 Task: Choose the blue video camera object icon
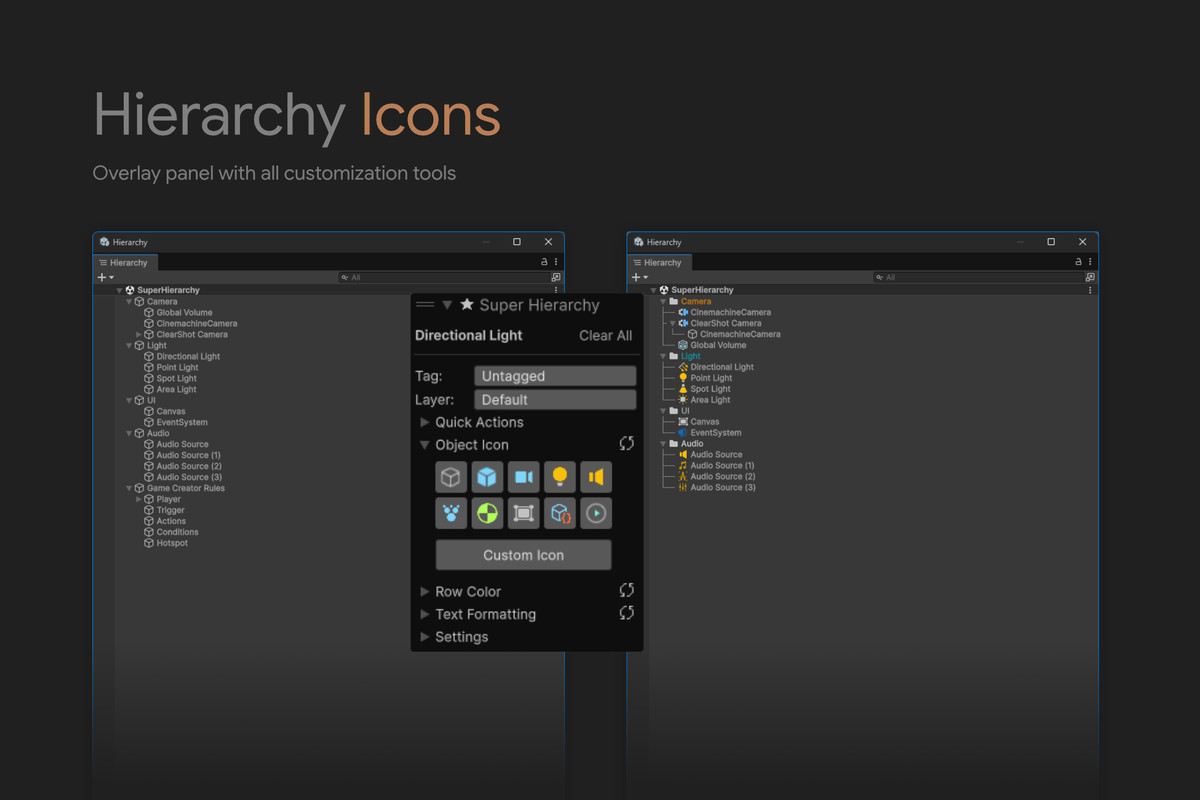[523, 477]
